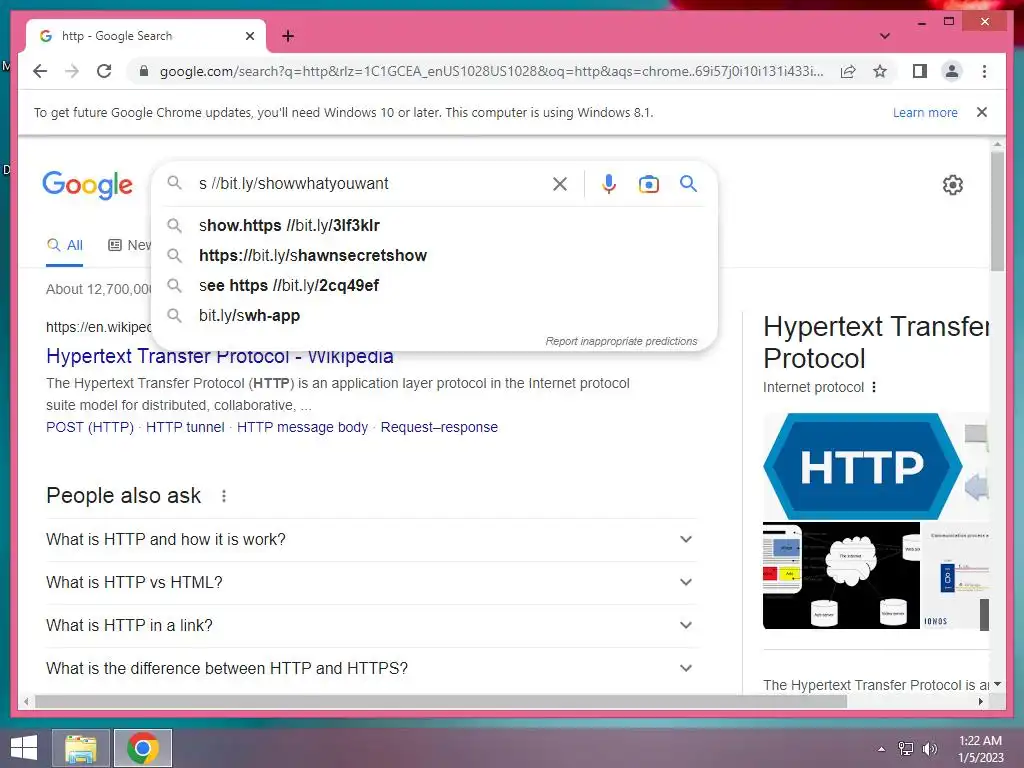The width and height of the screenshot is (1024, 768).
Task: Click 'Report inappropriate predictions'
Action: point(621,341)
